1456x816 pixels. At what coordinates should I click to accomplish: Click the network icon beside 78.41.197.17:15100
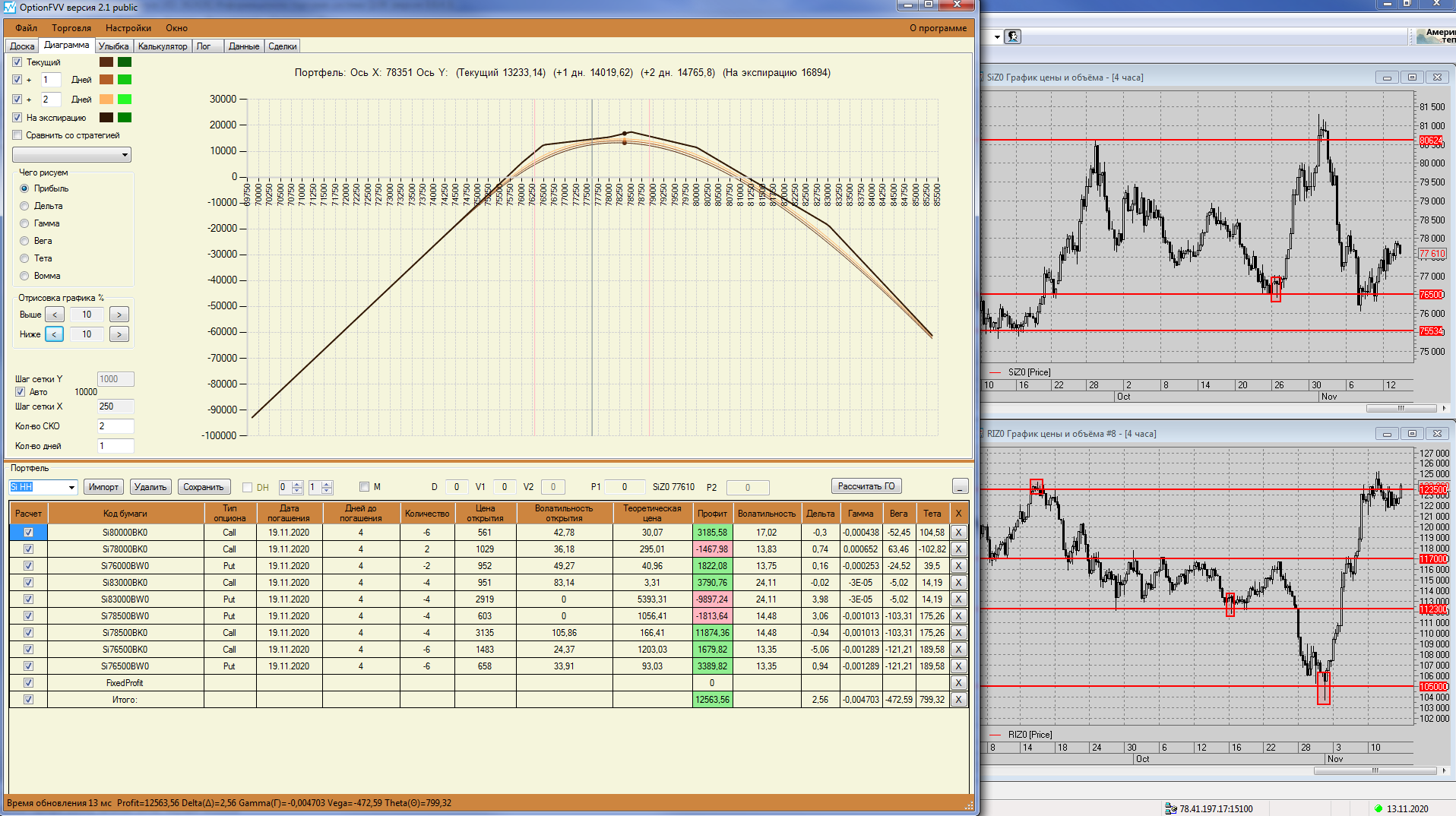1171,808
